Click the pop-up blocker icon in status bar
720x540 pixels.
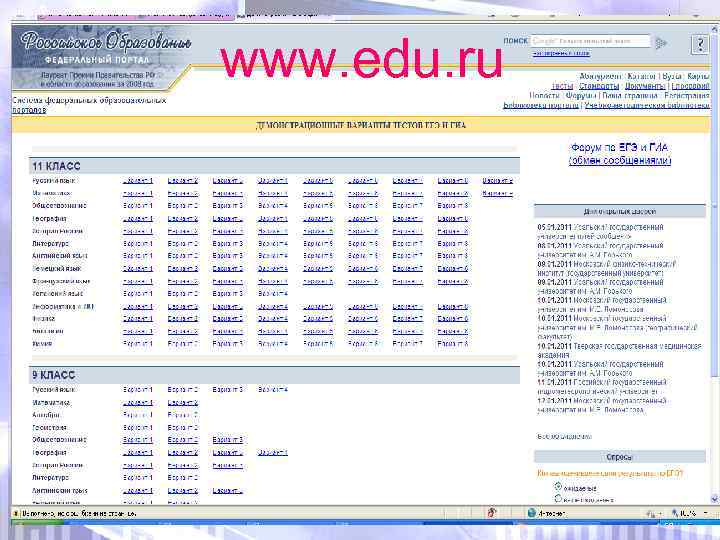492,512
